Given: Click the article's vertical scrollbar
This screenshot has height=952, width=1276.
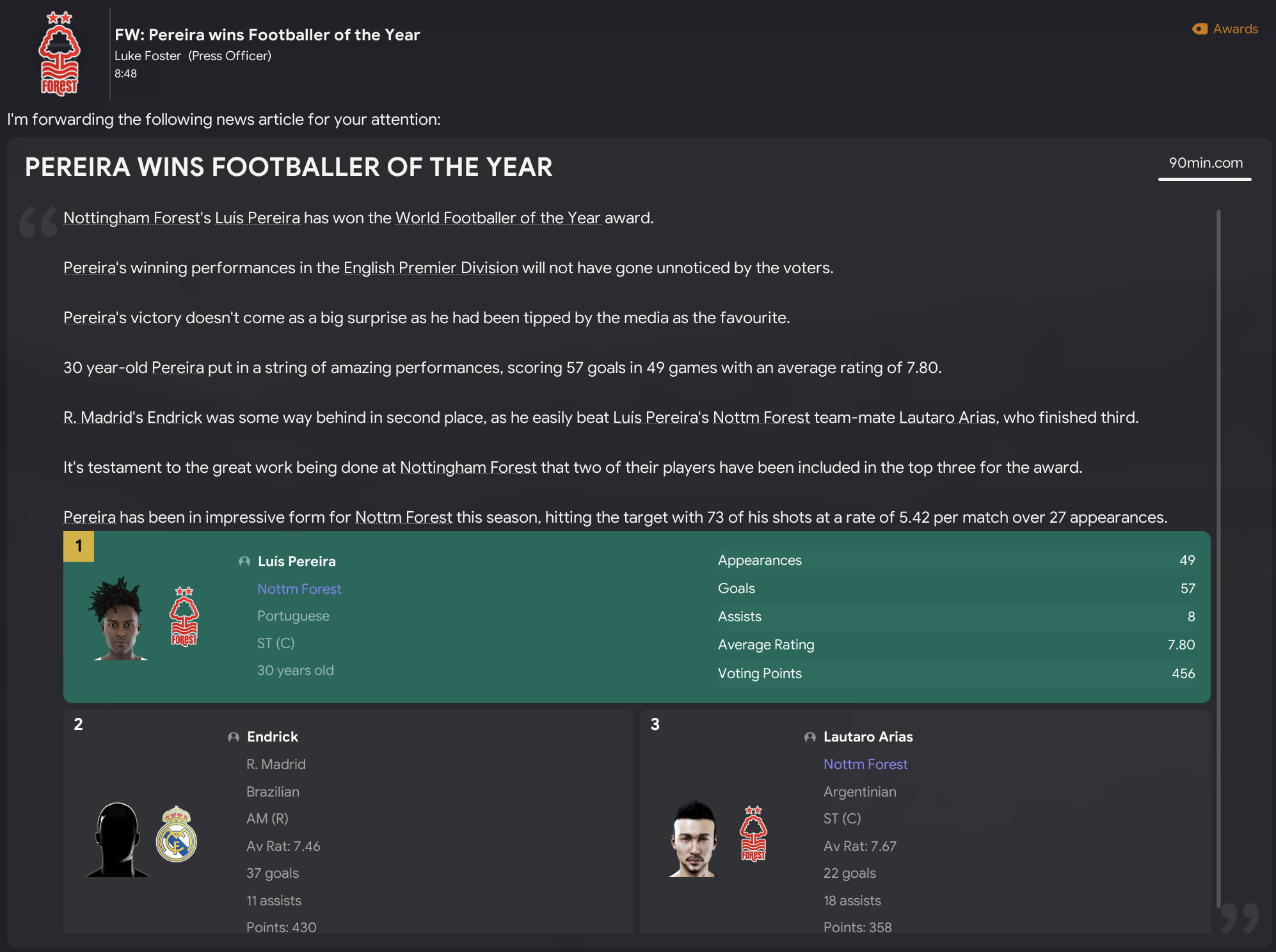Looking at the screenshot, I should tap(1218, 557).
